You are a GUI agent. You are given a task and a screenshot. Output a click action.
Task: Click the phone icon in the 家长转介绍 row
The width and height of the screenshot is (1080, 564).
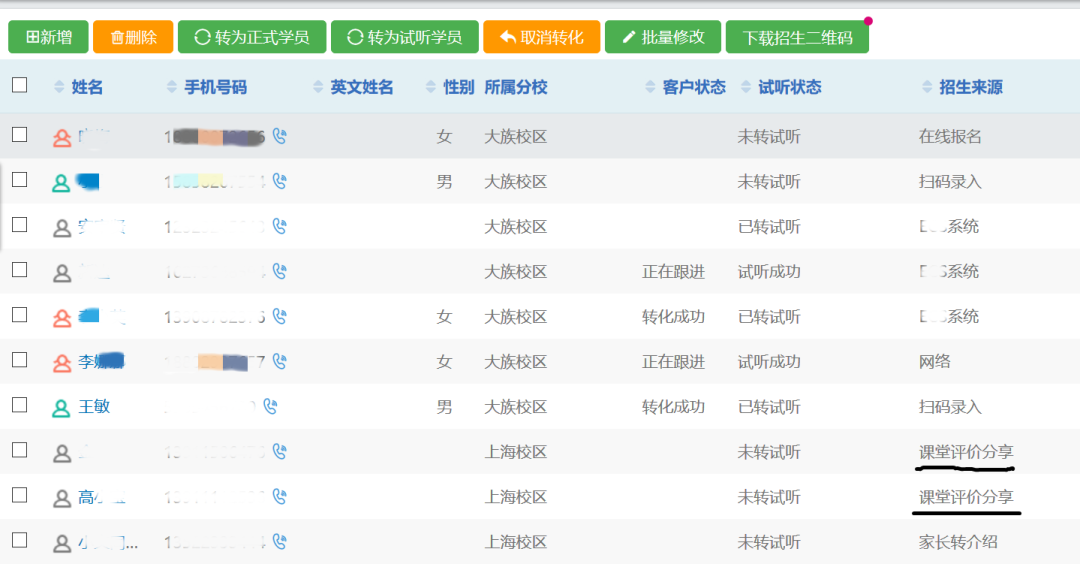pyautogui.click(x=280, y=542)
